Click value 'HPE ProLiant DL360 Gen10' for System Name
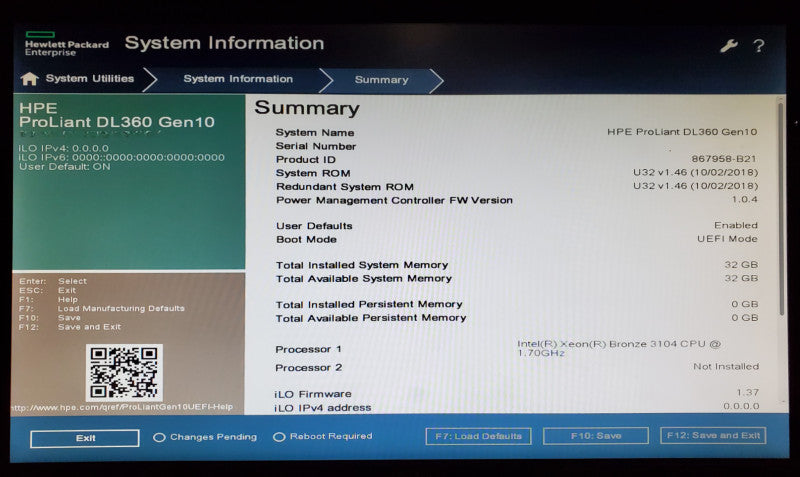 tap(682, 132)
